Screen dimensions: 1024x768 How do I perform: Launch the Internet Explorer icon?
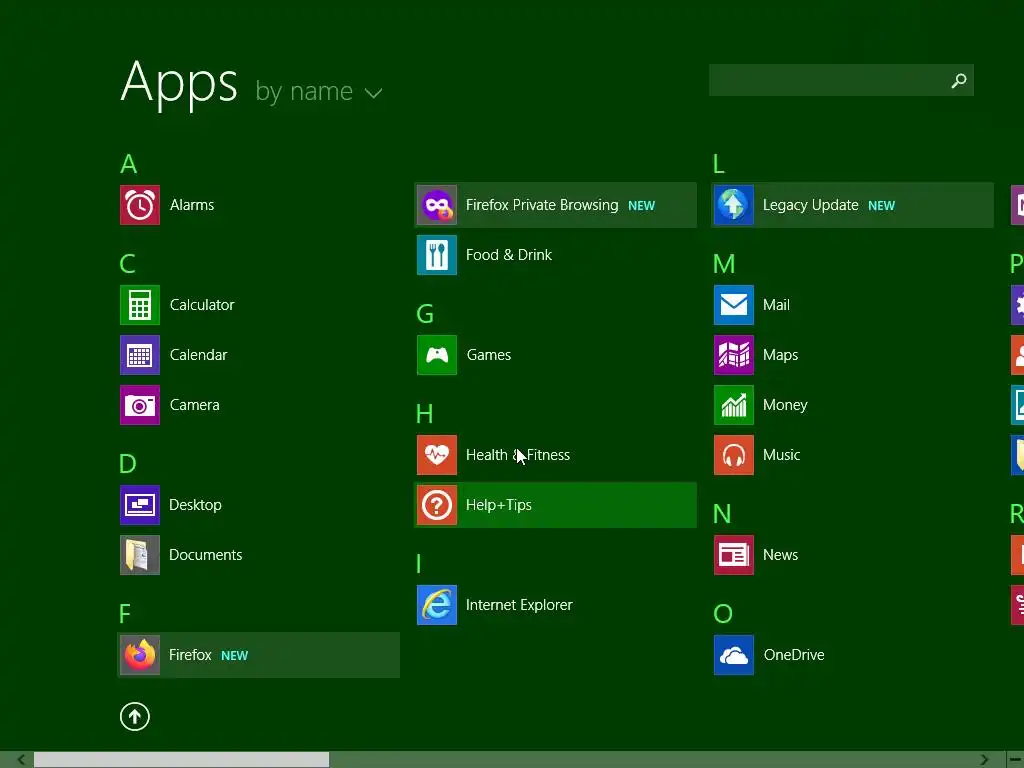[437, 605]
